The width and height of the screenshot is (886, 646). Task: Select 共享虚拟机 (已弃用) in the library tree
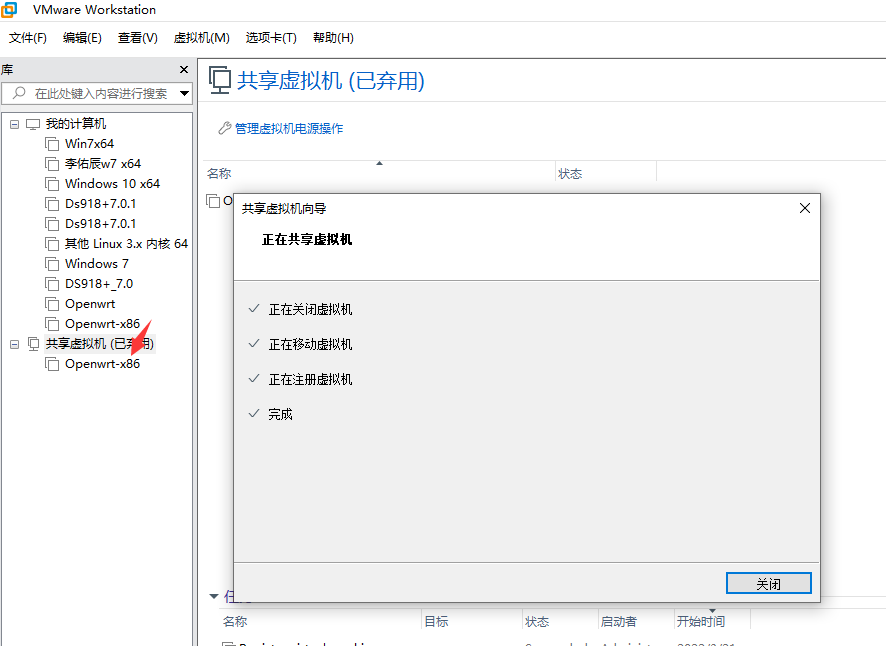(99, 344)
